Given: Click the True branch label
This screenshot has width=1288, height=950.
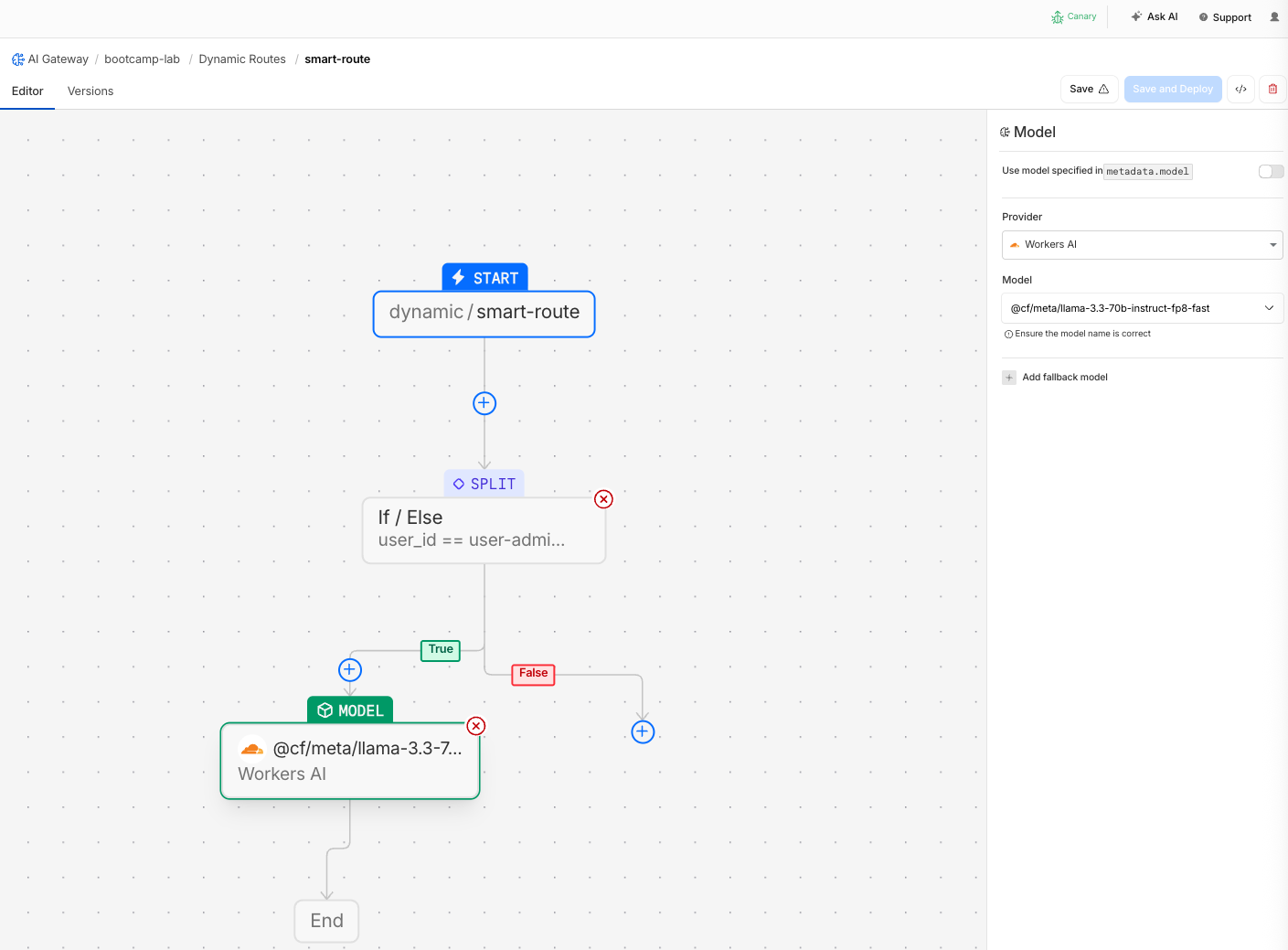Looking at the screenshot, I should (441, 650).
